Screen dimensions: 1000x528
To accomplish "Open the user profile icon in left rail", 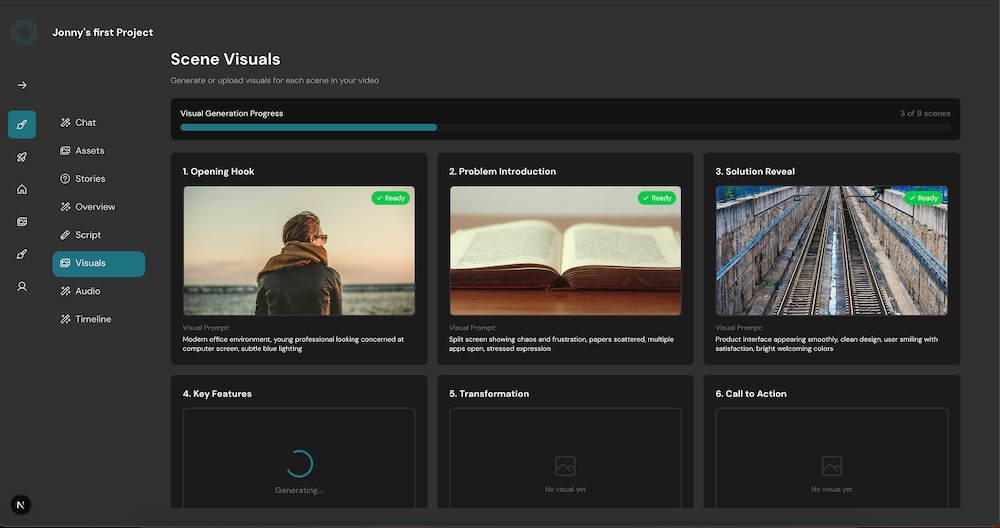I will pos(22,286).
